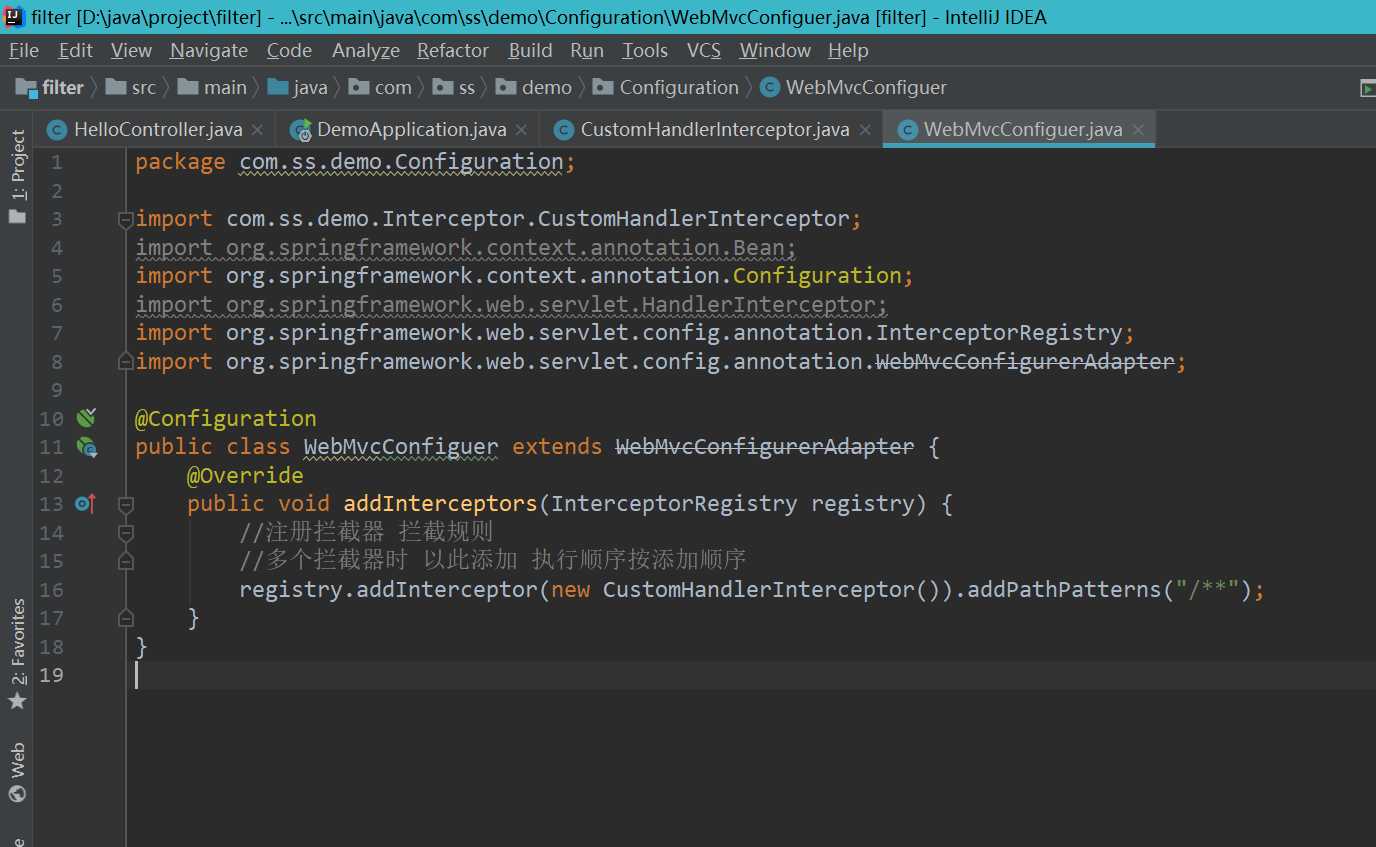
Task: Click the Web globe icon in left sidebar
Action: coord(17,794)
